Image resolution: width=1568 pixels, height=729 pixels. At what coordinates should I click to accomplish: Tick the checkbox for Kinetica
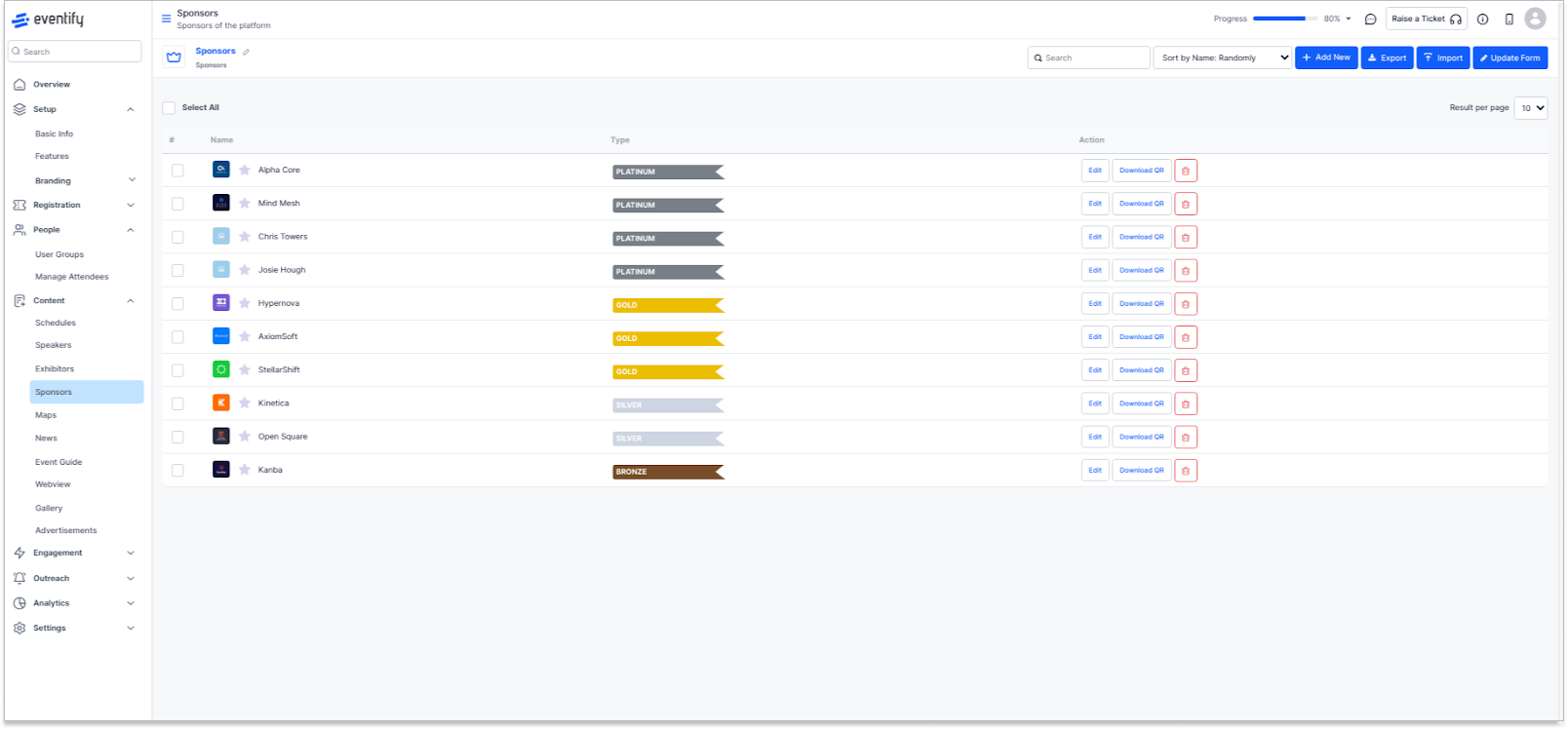click(177, 403)
